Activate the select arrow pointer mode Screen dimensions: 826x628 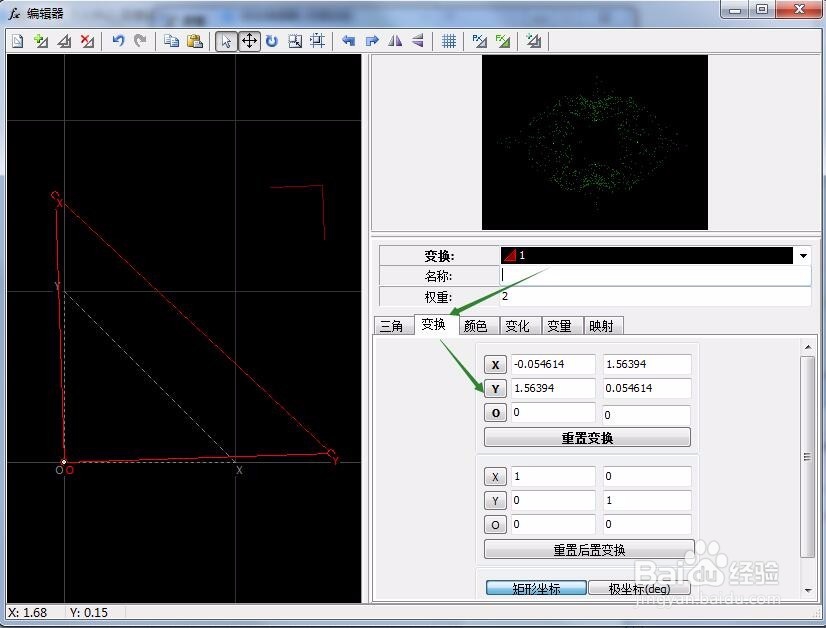click(226, 41)
